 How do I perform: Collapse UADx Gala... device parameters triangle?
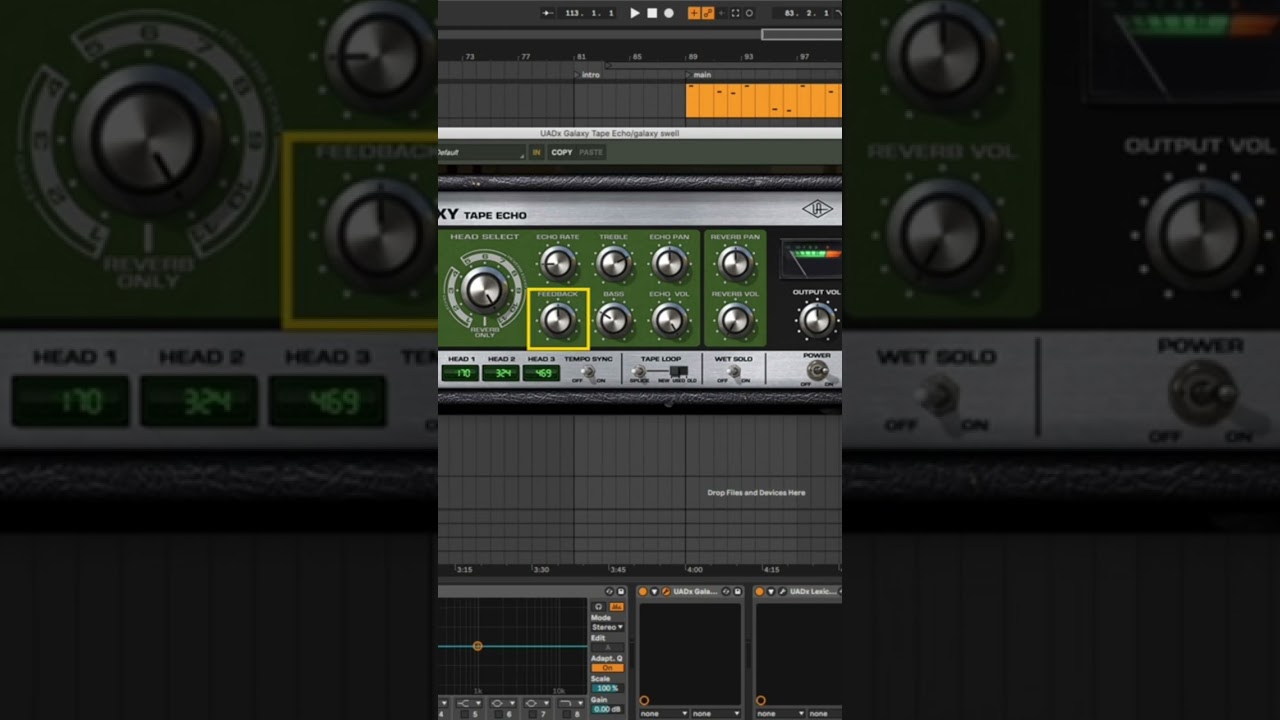tap(654, 592)
